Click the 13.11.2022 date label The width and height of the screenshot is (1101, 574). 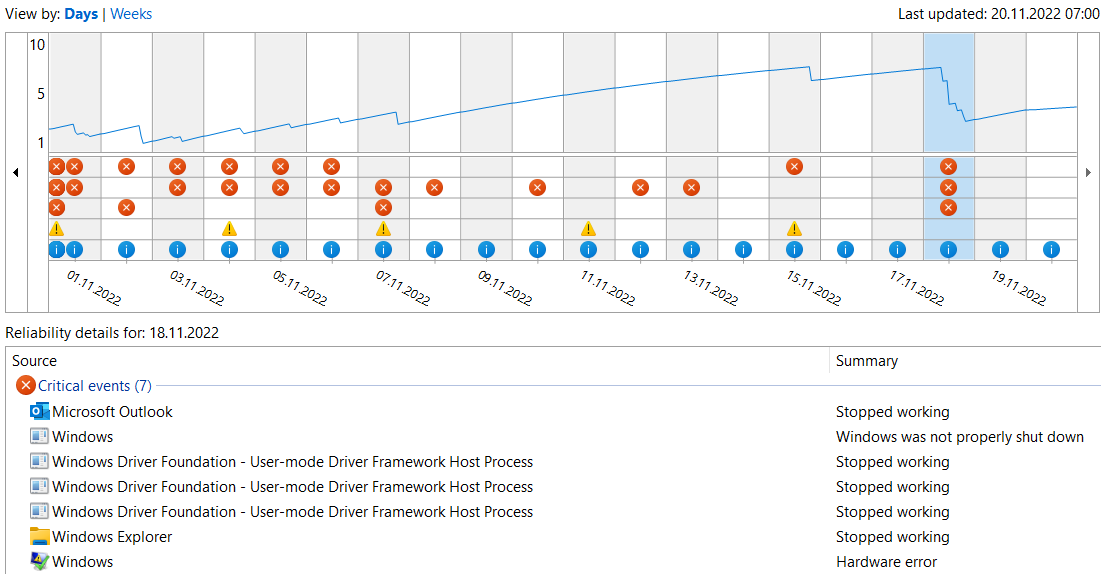click(x=710, y=288)
